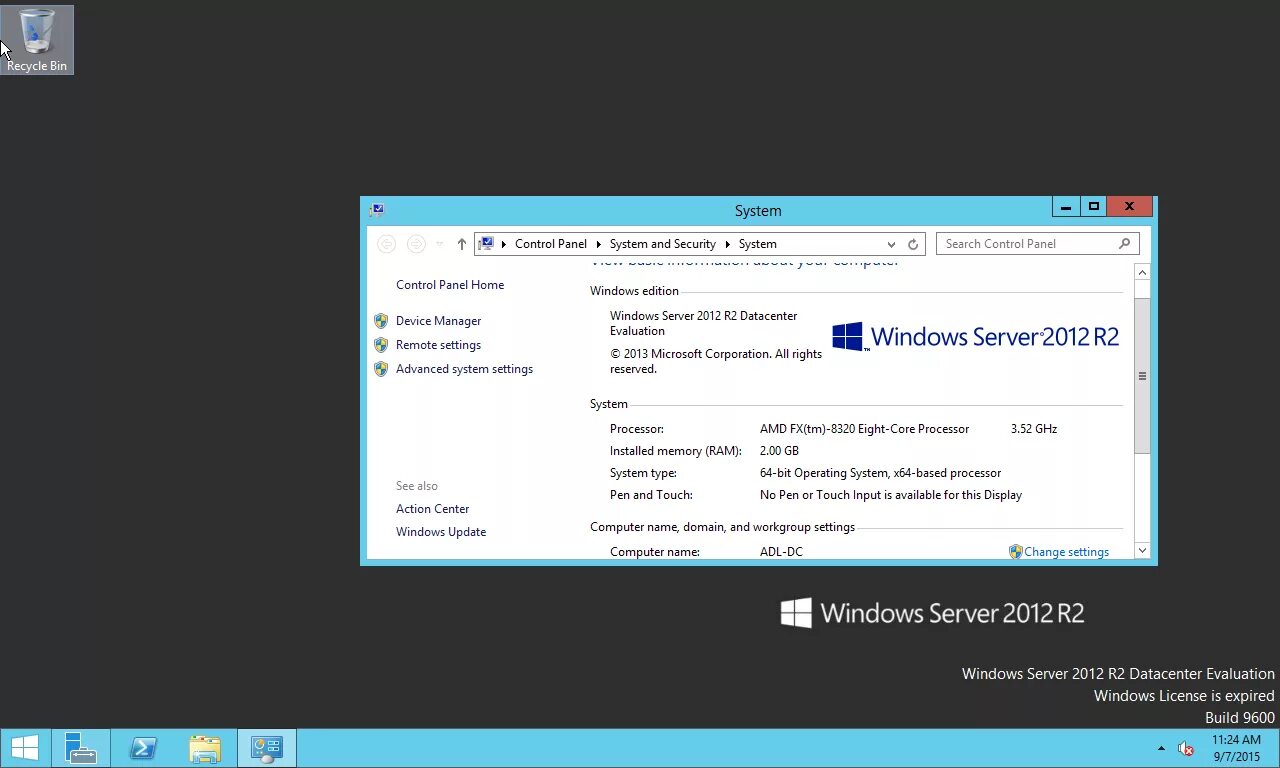Select the Control Panel breadcrumb
This screenshot has width=1280, height=768.
click(551, 244)
